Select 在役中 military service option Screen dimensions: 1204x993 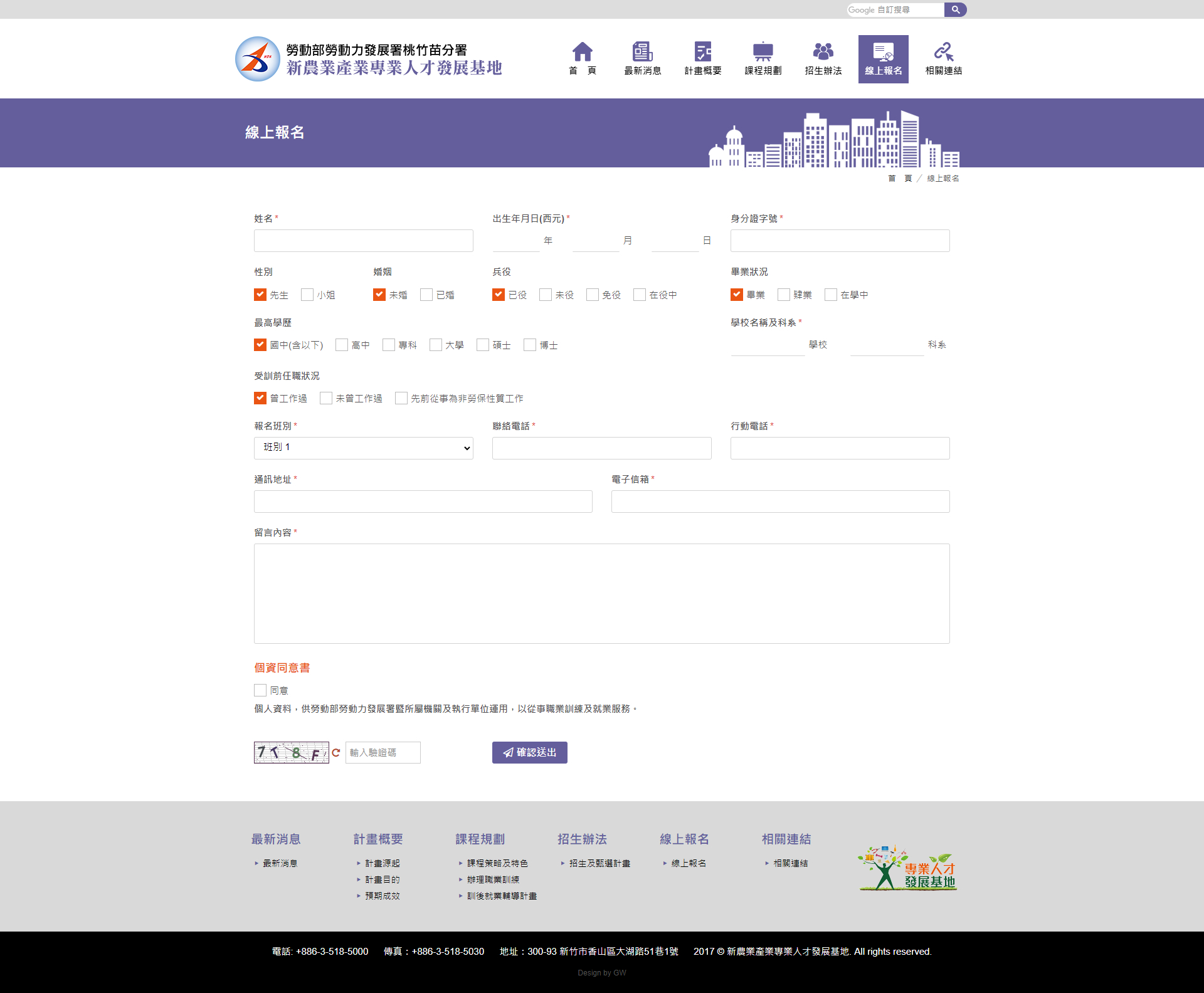640,295
